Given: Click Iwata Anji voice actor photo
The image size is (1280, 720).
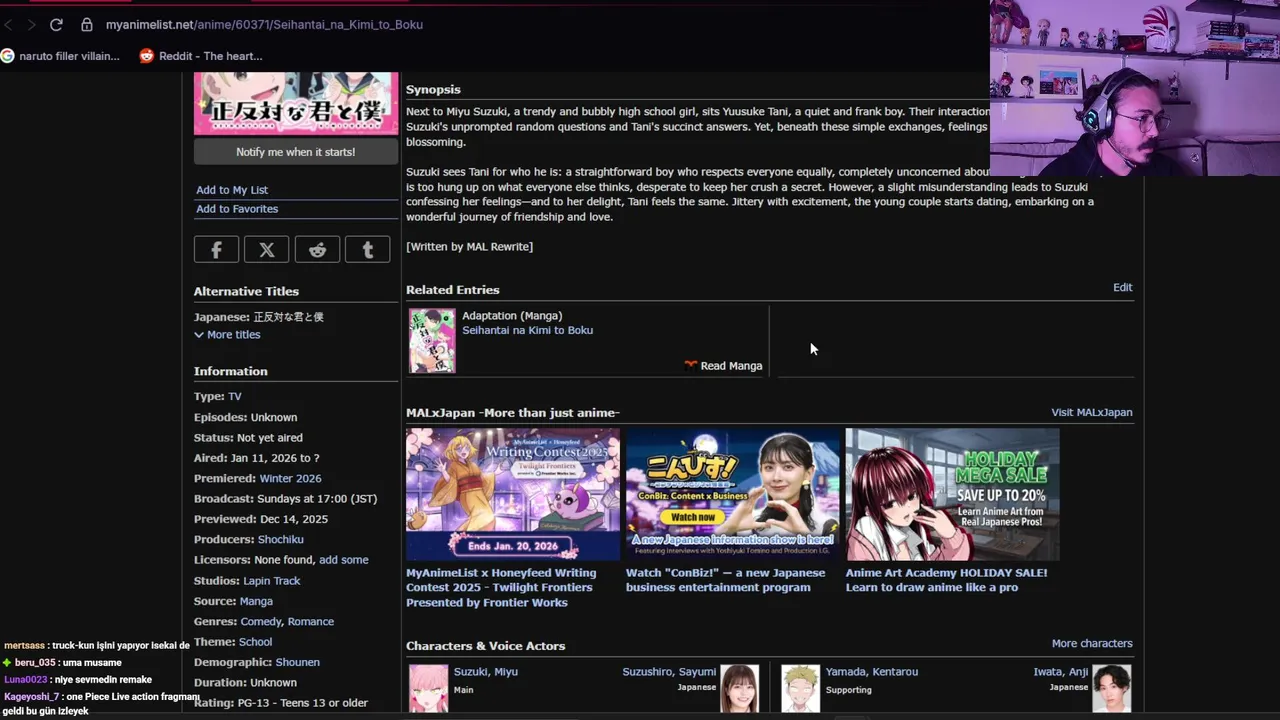Looking at the screenshot, I should [1112, 689].
